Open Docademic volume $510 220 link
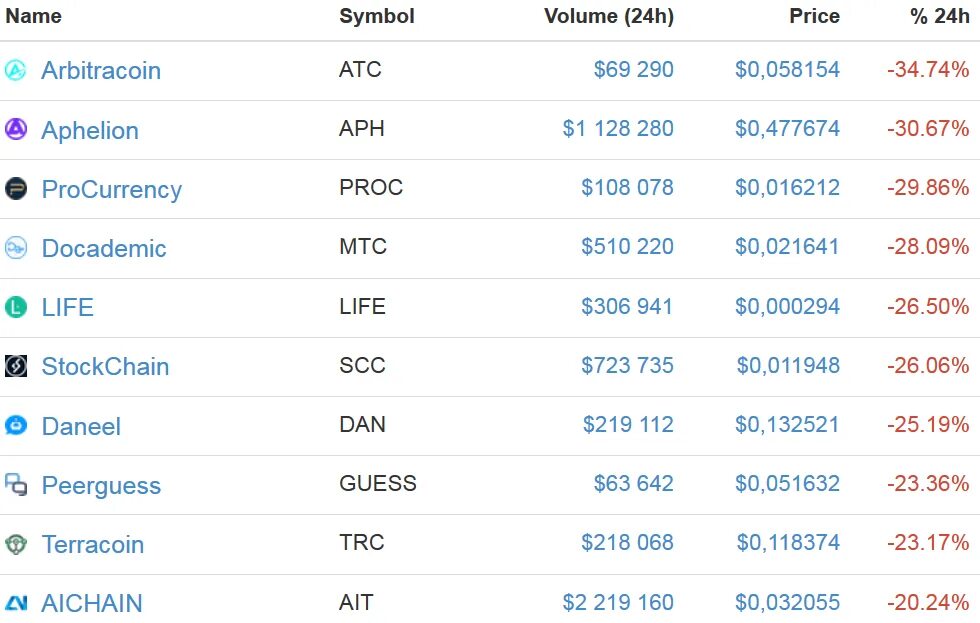The image size is (980, 623). point(628,246)
